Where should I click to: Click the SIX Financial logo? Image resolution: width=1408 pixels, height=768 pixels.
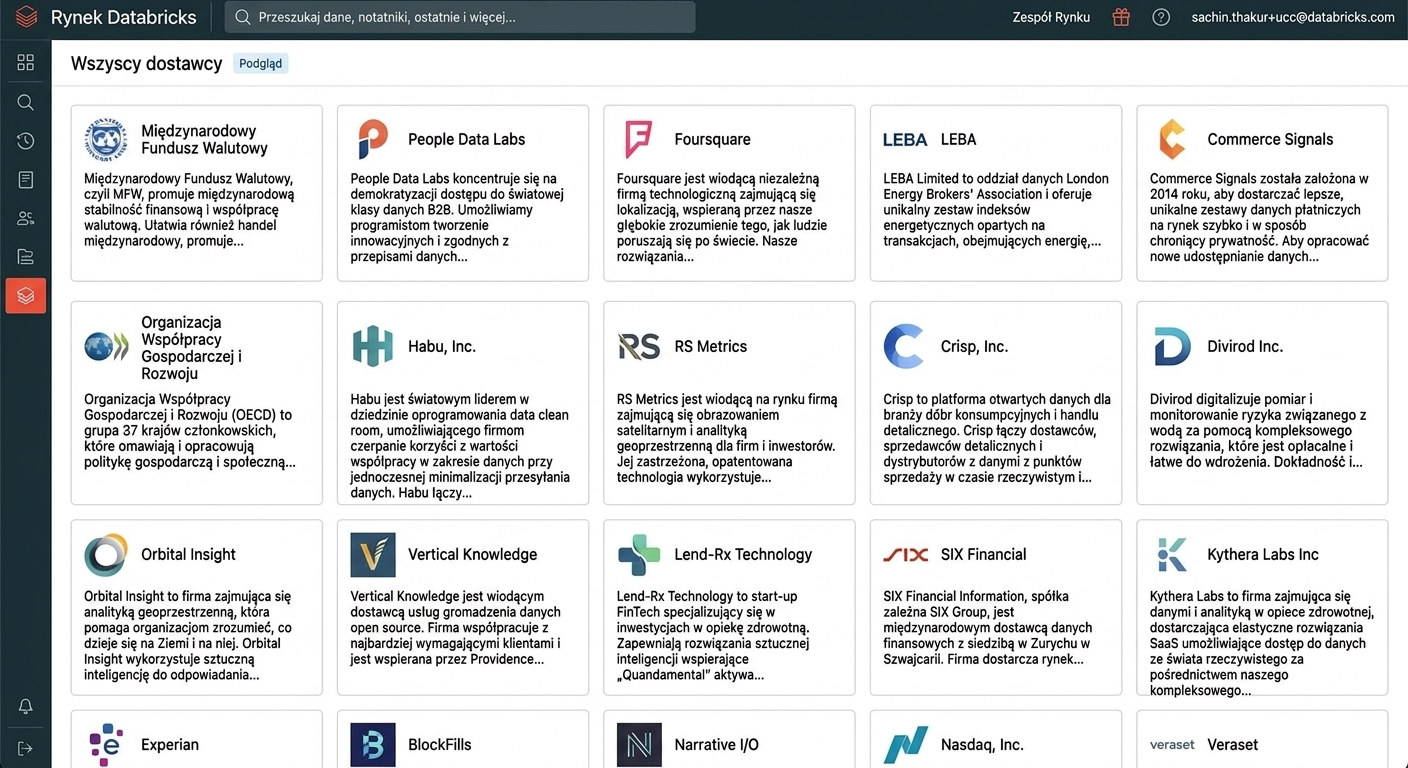[906, 554]
